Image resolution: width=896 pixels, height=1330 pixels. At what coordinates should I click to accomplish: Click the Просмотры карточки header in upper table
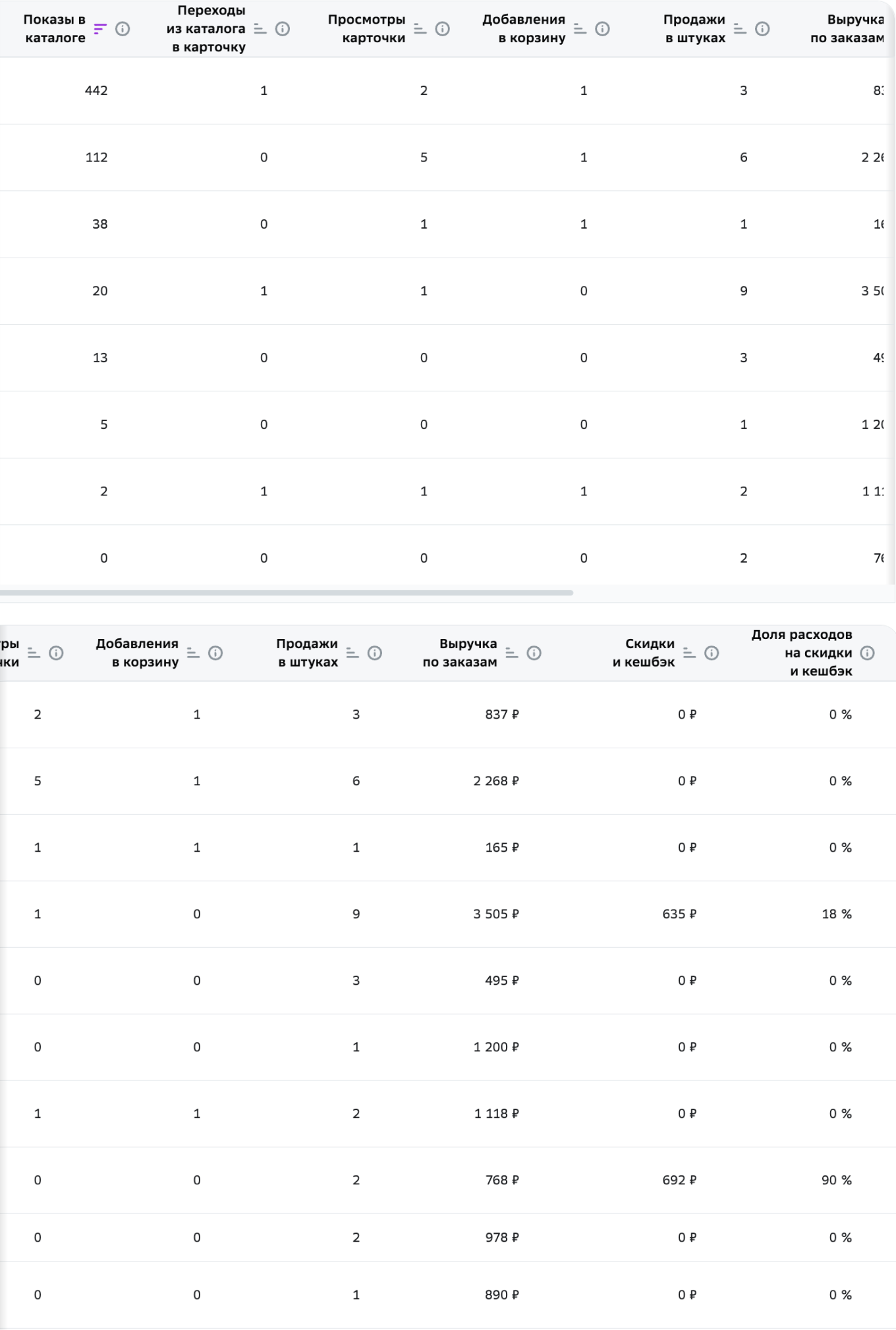click(367, 29)
